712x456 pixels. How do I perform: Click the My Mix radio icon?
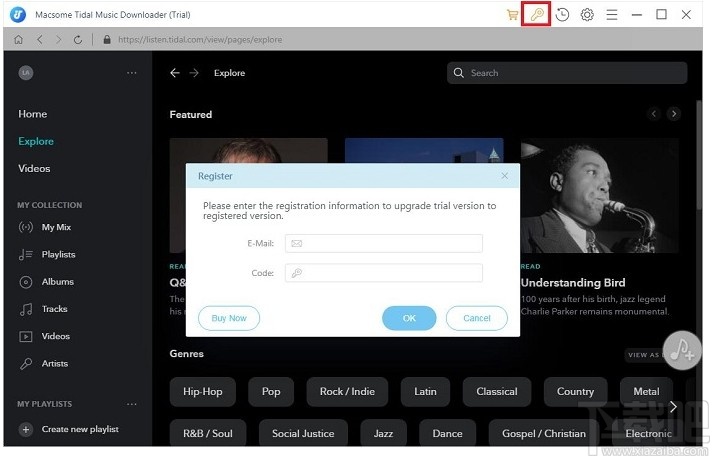pyautogui.click(x=25, y=227)
